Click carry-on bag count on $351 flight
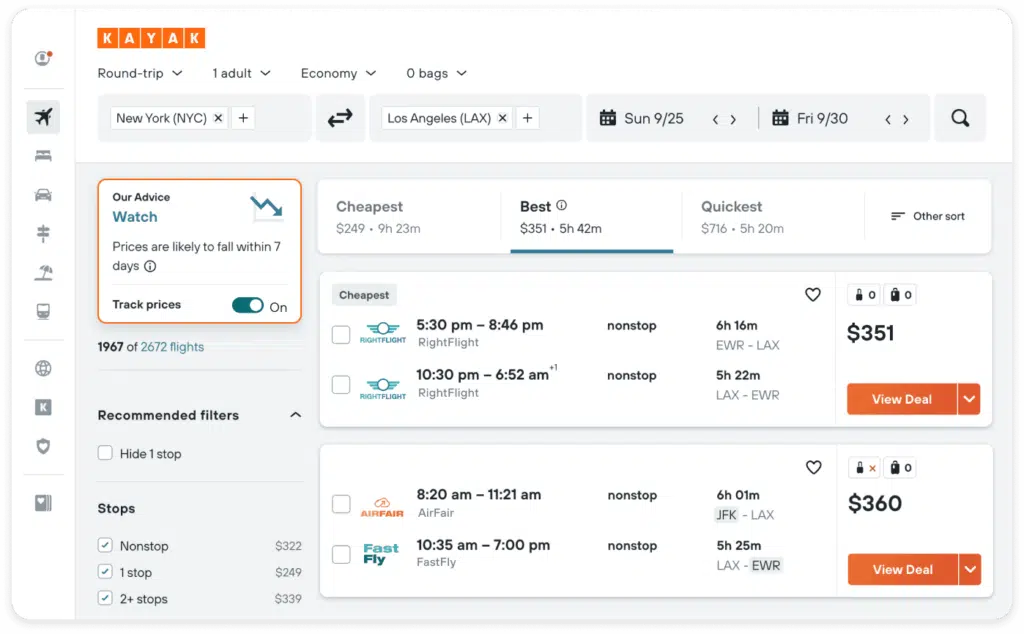Viewport: 1024px width, 634px height. 865,294
